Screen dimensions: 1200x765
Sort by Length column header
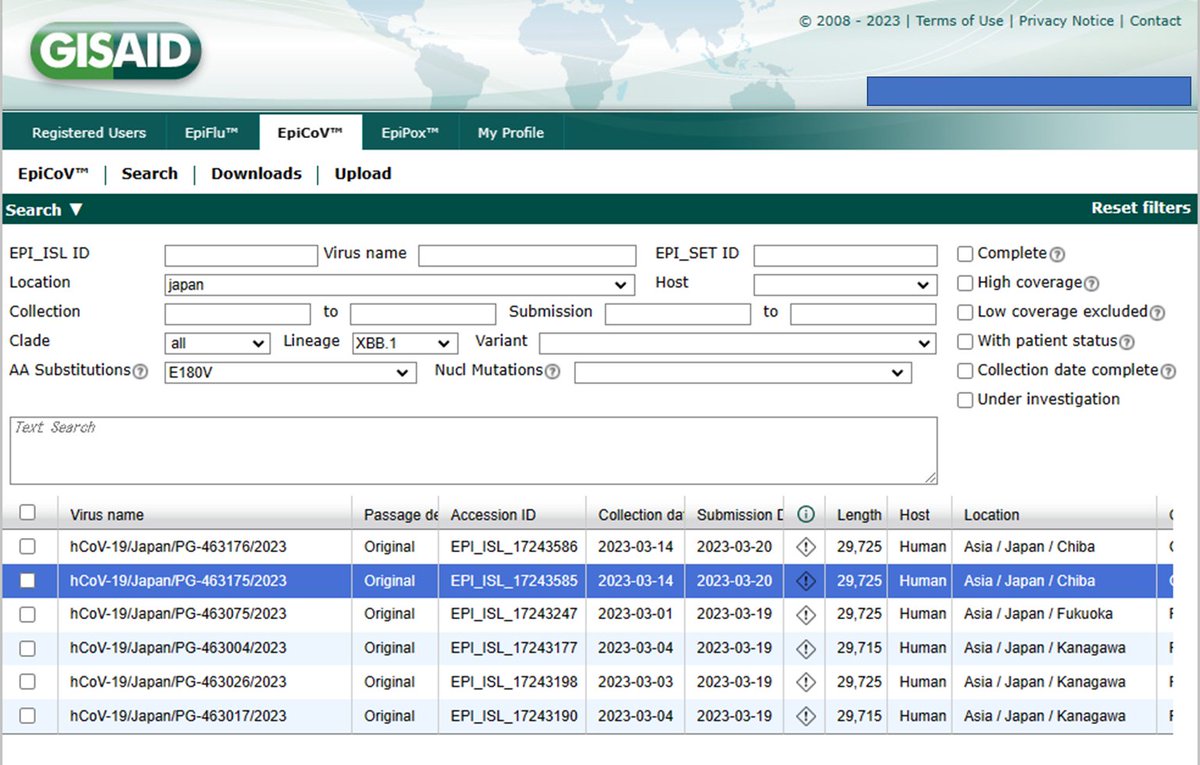858,515
